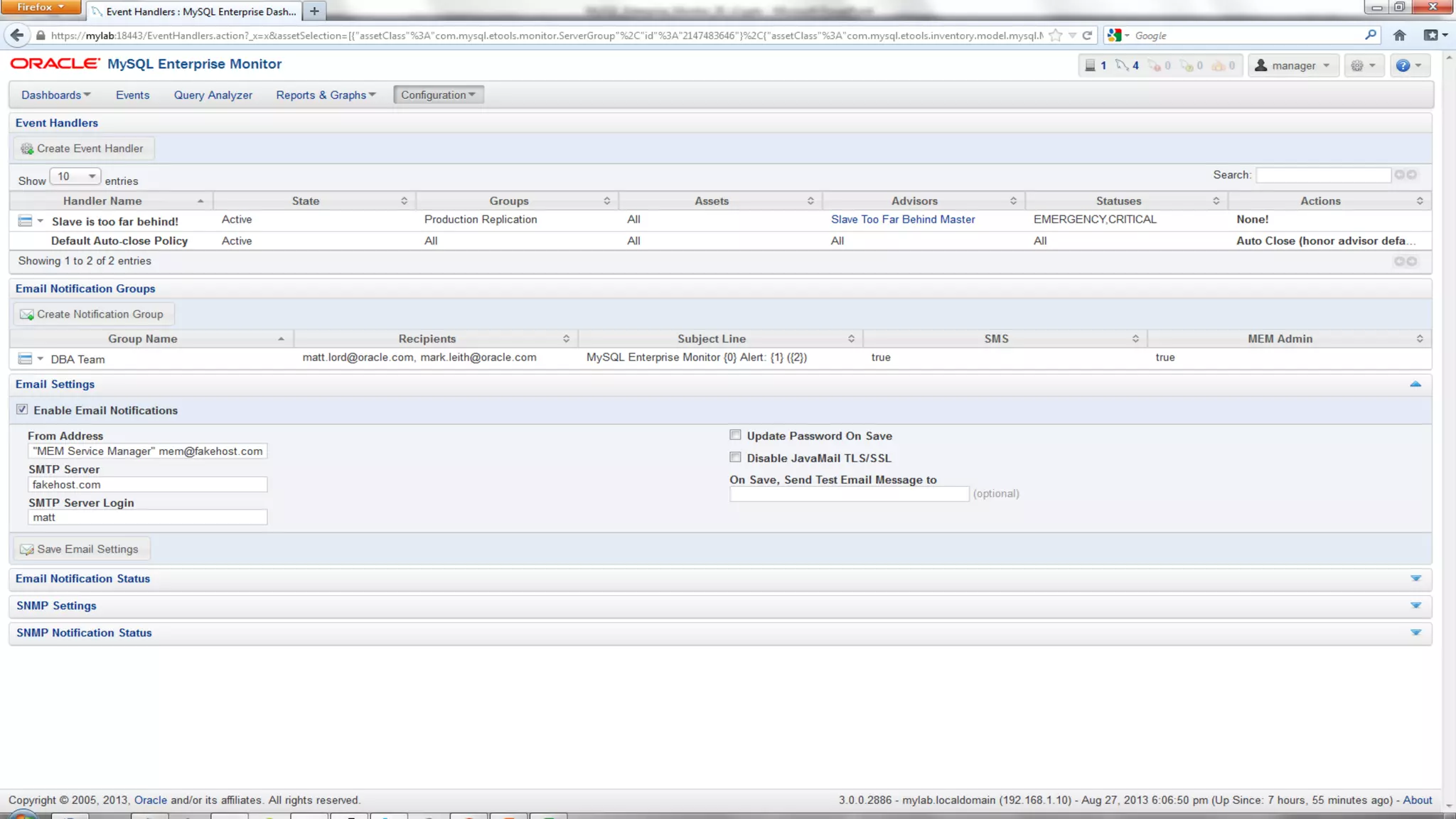This screenshot has height=819, width=1456.
Task: Click the browser URL address bar
Action: coord(546,36)
